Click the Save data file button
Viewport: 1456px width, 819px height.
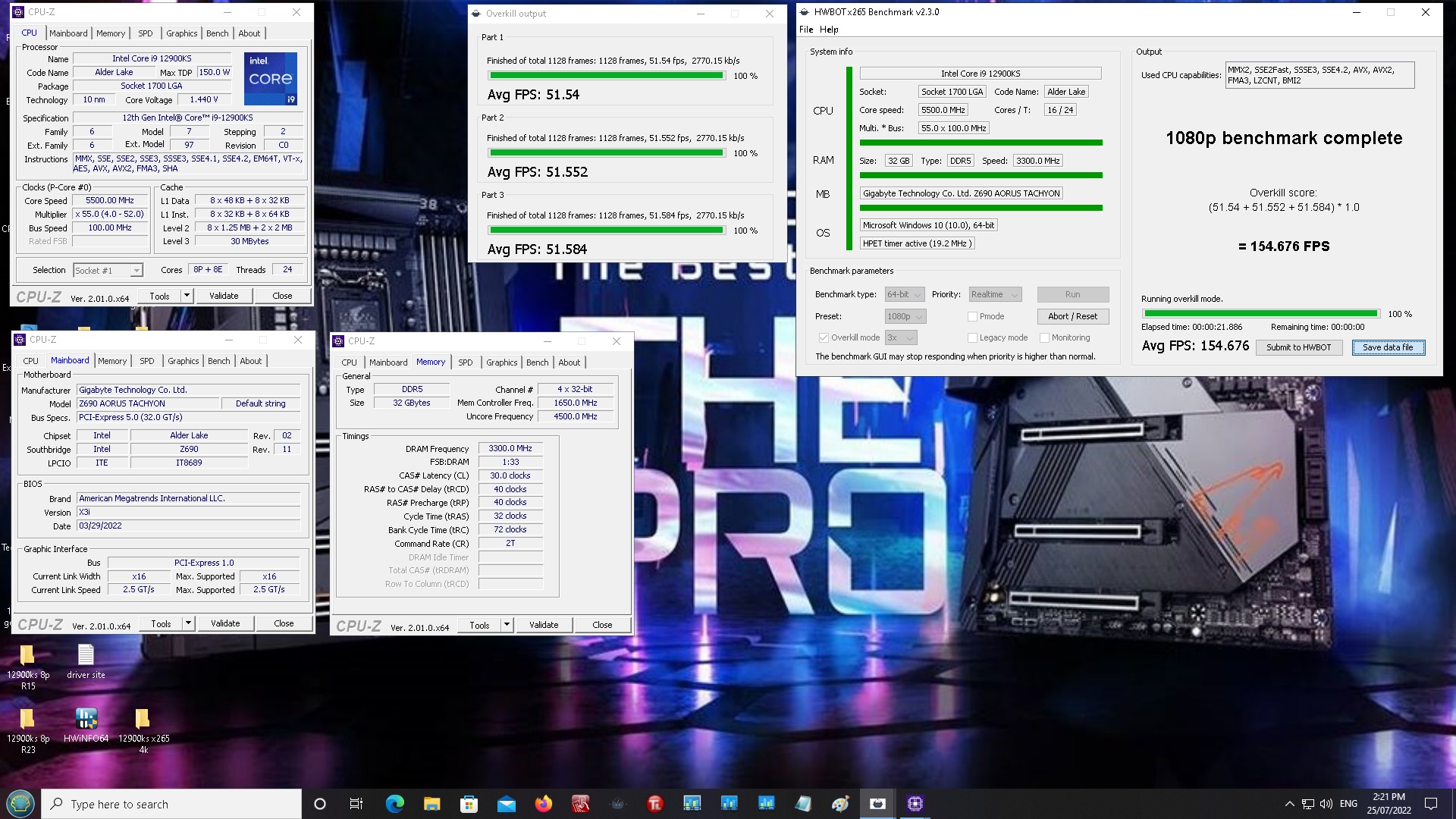point(1388,347)
